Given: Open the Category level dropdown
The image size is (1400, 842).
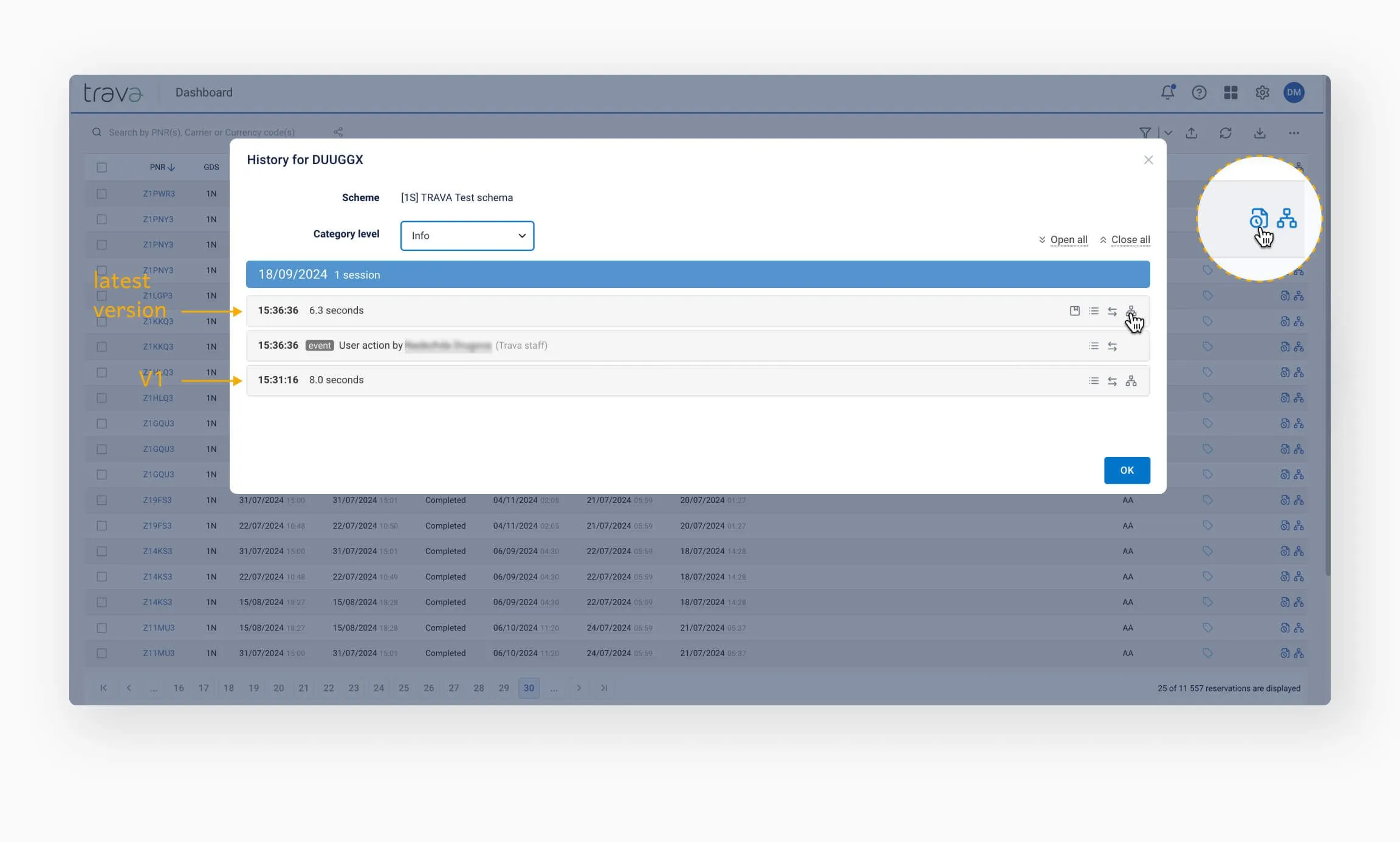Looking at the screenshot, I should (467, 236).
